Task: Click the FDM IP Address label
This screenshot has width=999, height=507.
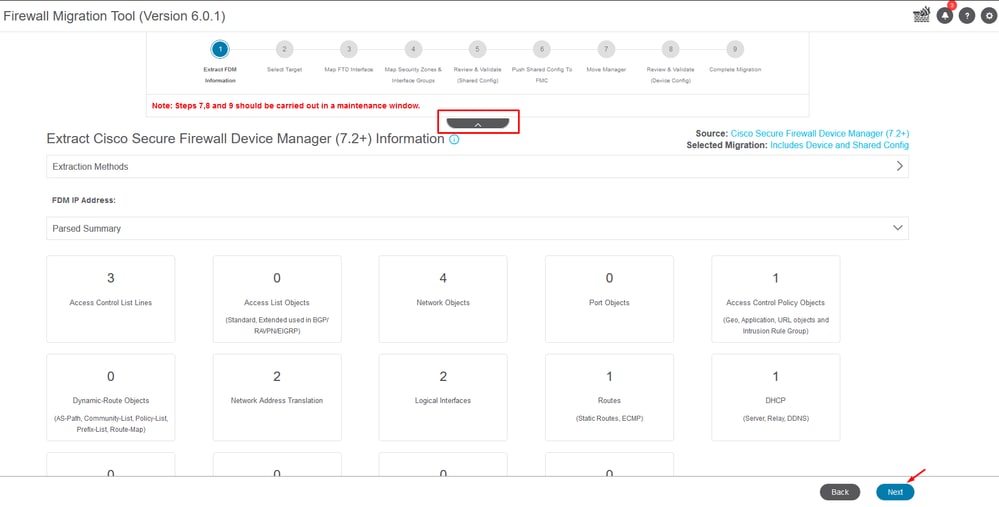Action: [83, 200]
